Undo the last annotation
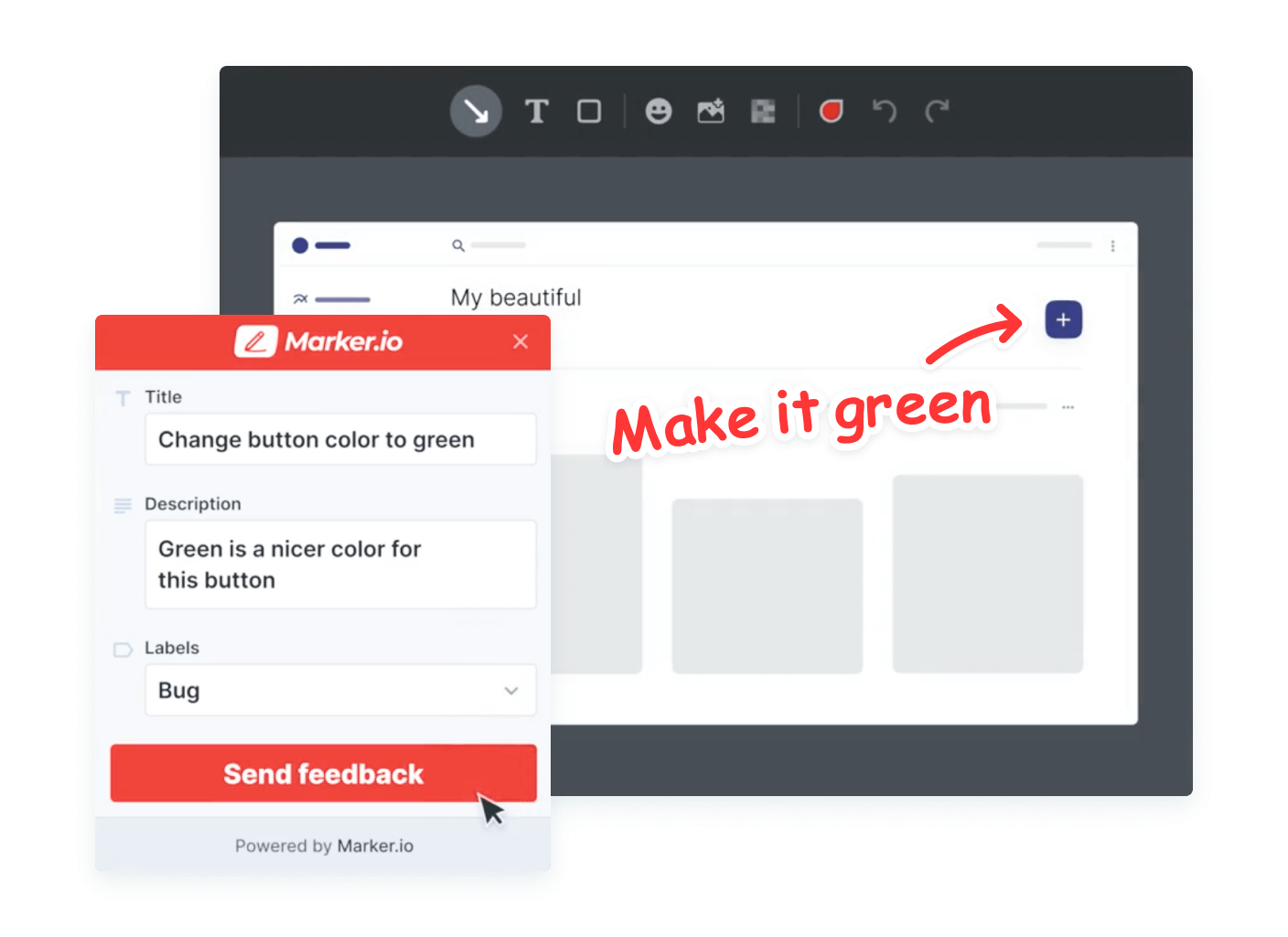1288x937 pixels. click(885, 112)
